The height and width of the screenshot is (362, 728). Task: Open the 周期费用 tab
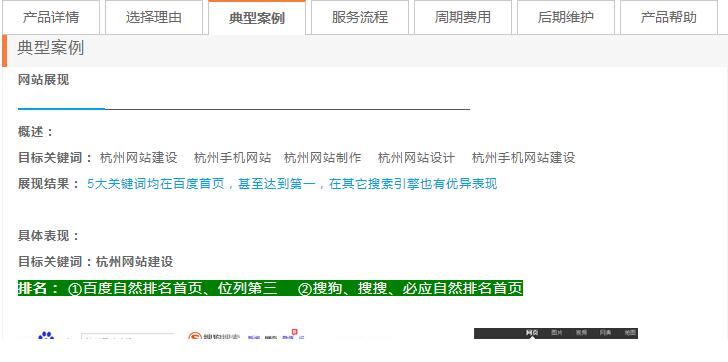coord(463,18)
